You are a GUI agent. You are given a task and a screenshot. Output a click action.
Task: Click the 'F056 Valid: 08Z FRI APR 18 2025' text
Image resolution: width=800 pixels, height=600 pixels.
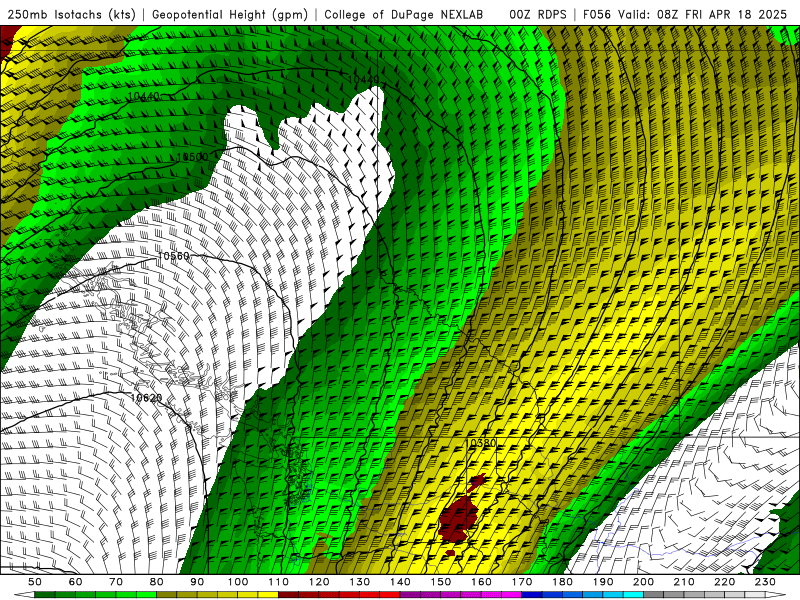tap(685, 14)
